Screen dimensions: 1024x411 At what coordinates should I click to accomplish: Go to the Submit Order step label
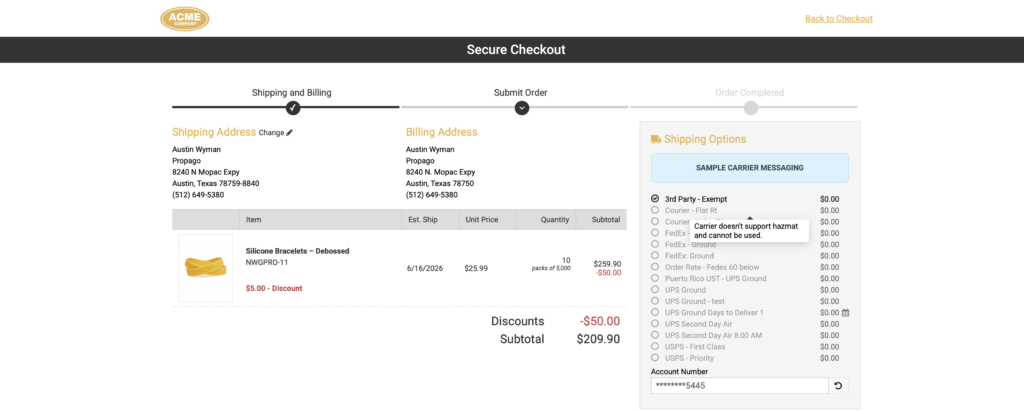pos(520,93)
